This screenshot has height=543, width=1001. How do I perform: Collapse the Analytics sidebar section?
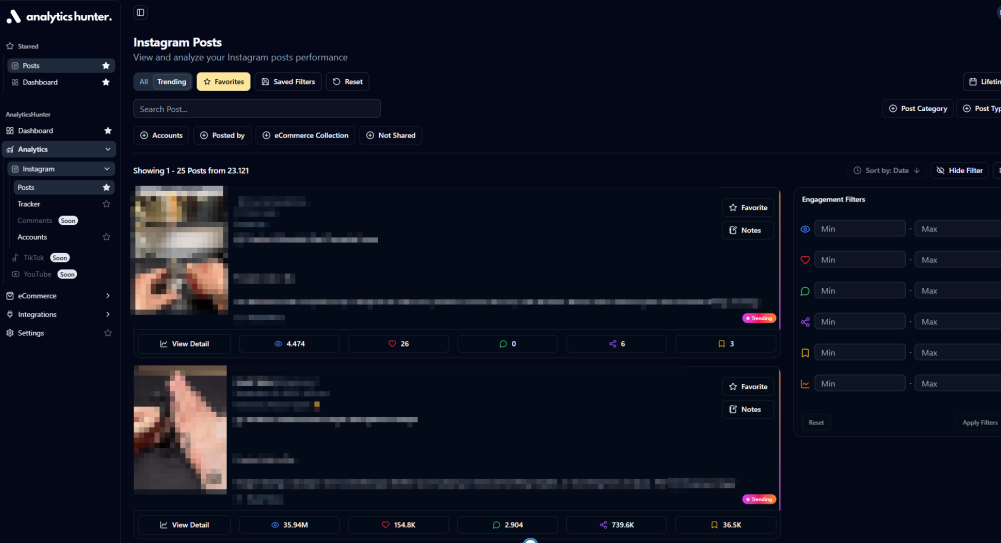click(x=59, y=149)
